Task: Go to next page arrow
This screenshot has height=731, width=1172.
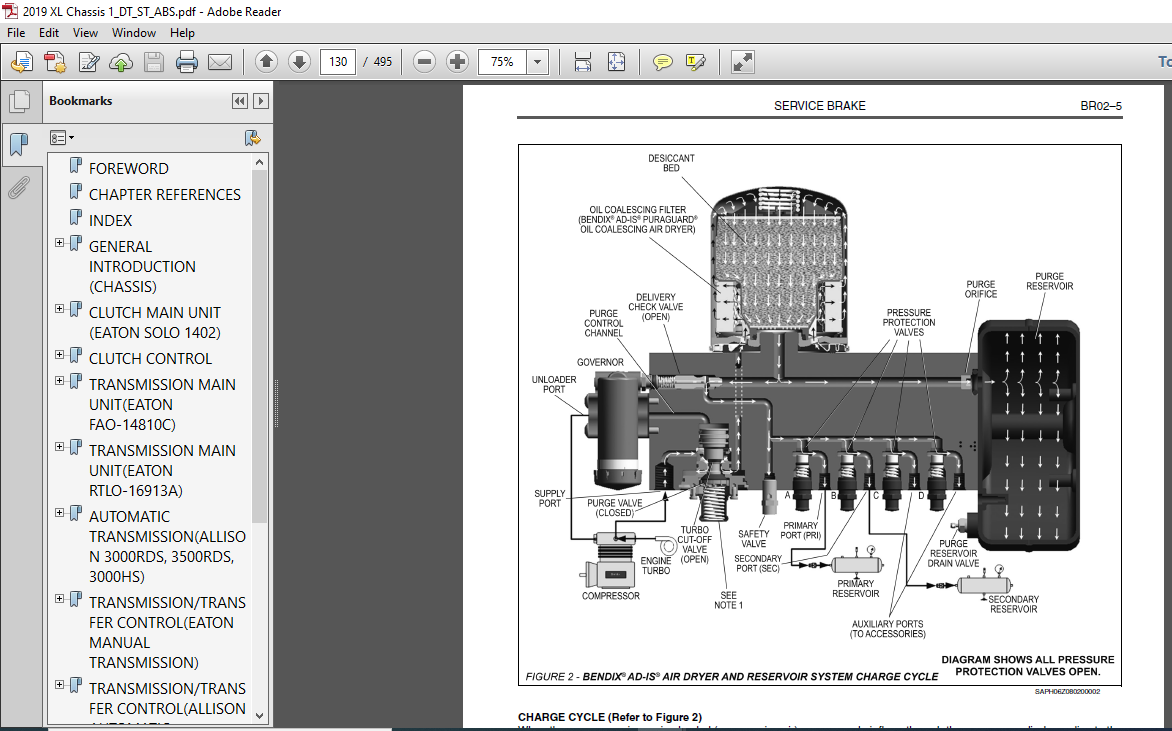Action: 299,61
